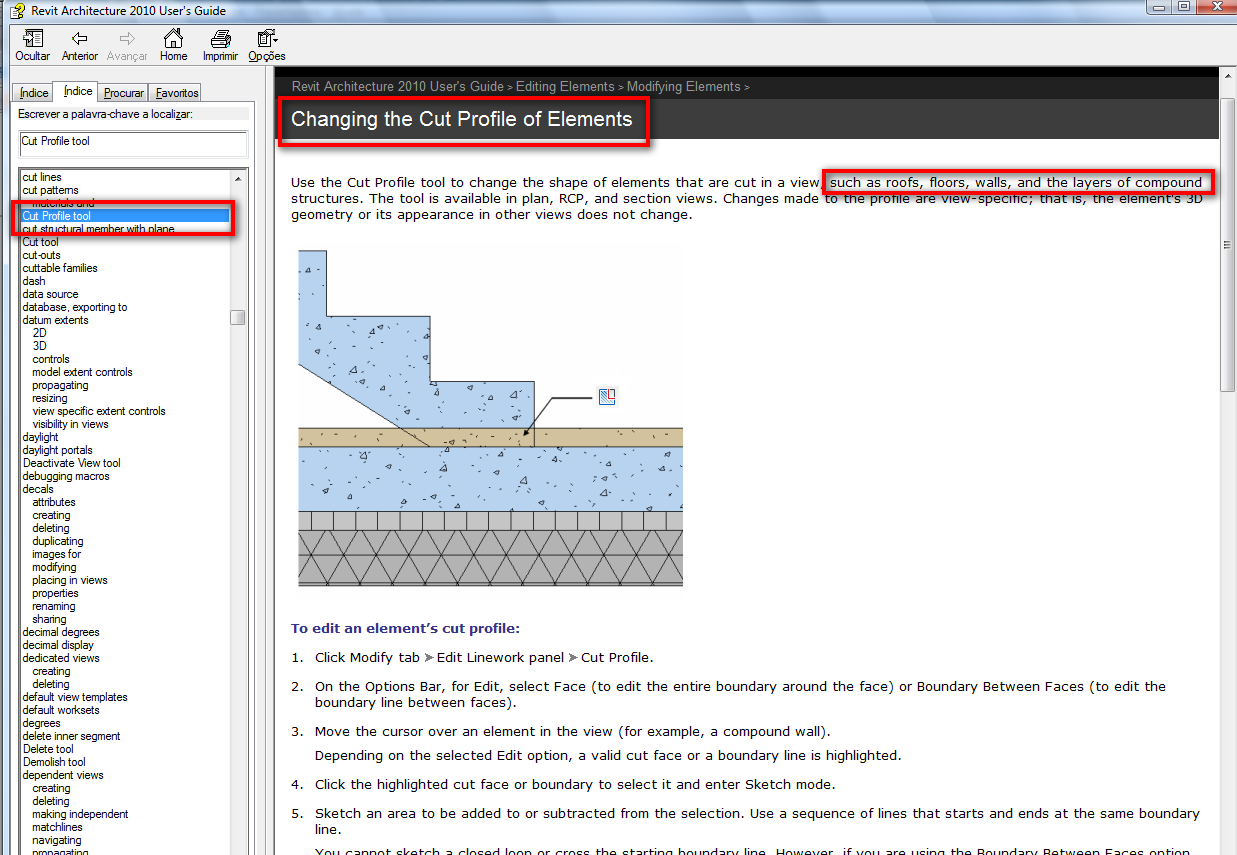
Task: Select the '3D' sub-entry under datum extents
Action: [39, 346]
